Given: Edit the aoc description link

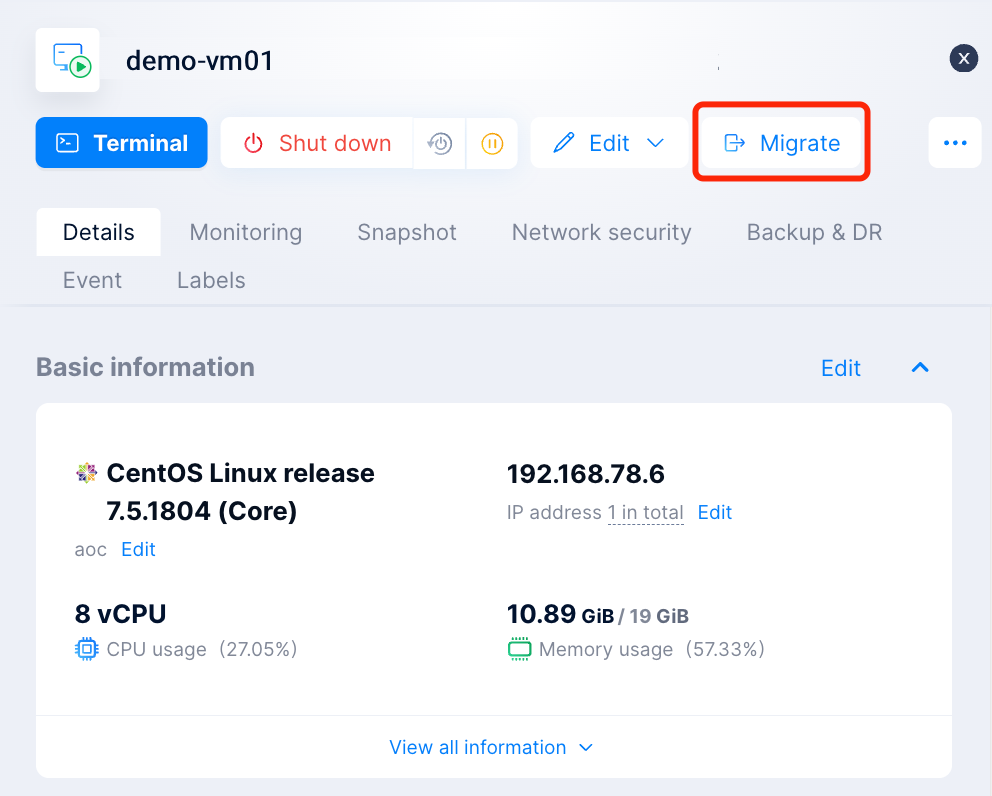Looking at the screenshot, I should point(139,549).
